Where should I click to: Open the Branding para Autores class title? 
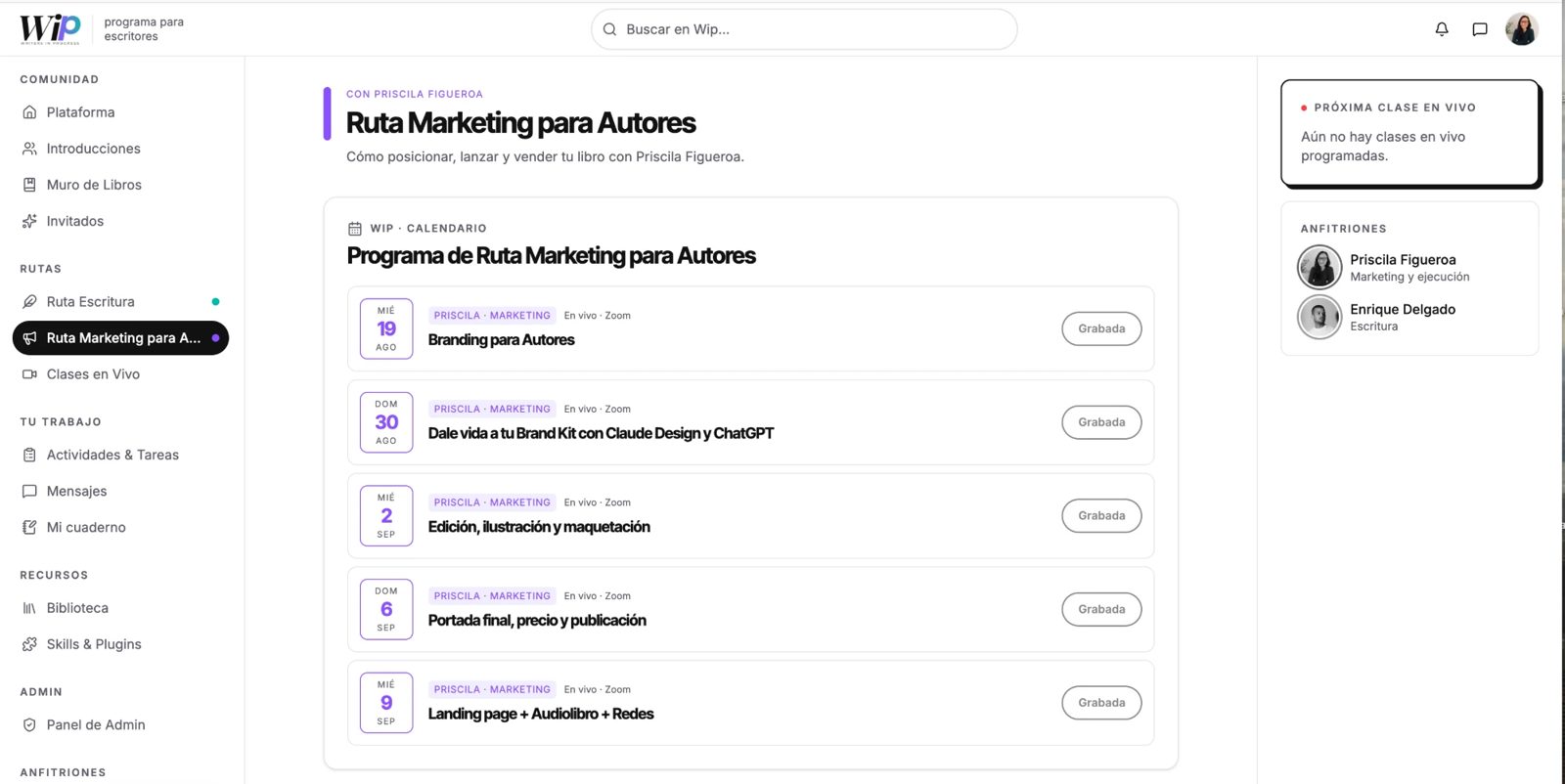point(501,340)
